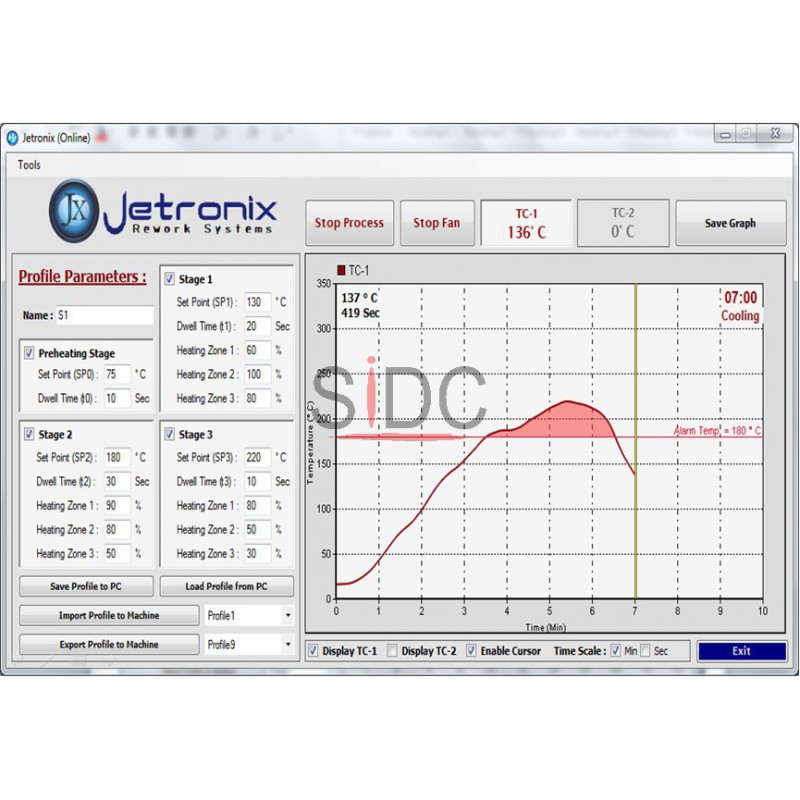Check the Sec time scale checkbox
Viewport: 800px width, 800px height.
point(645,651)
